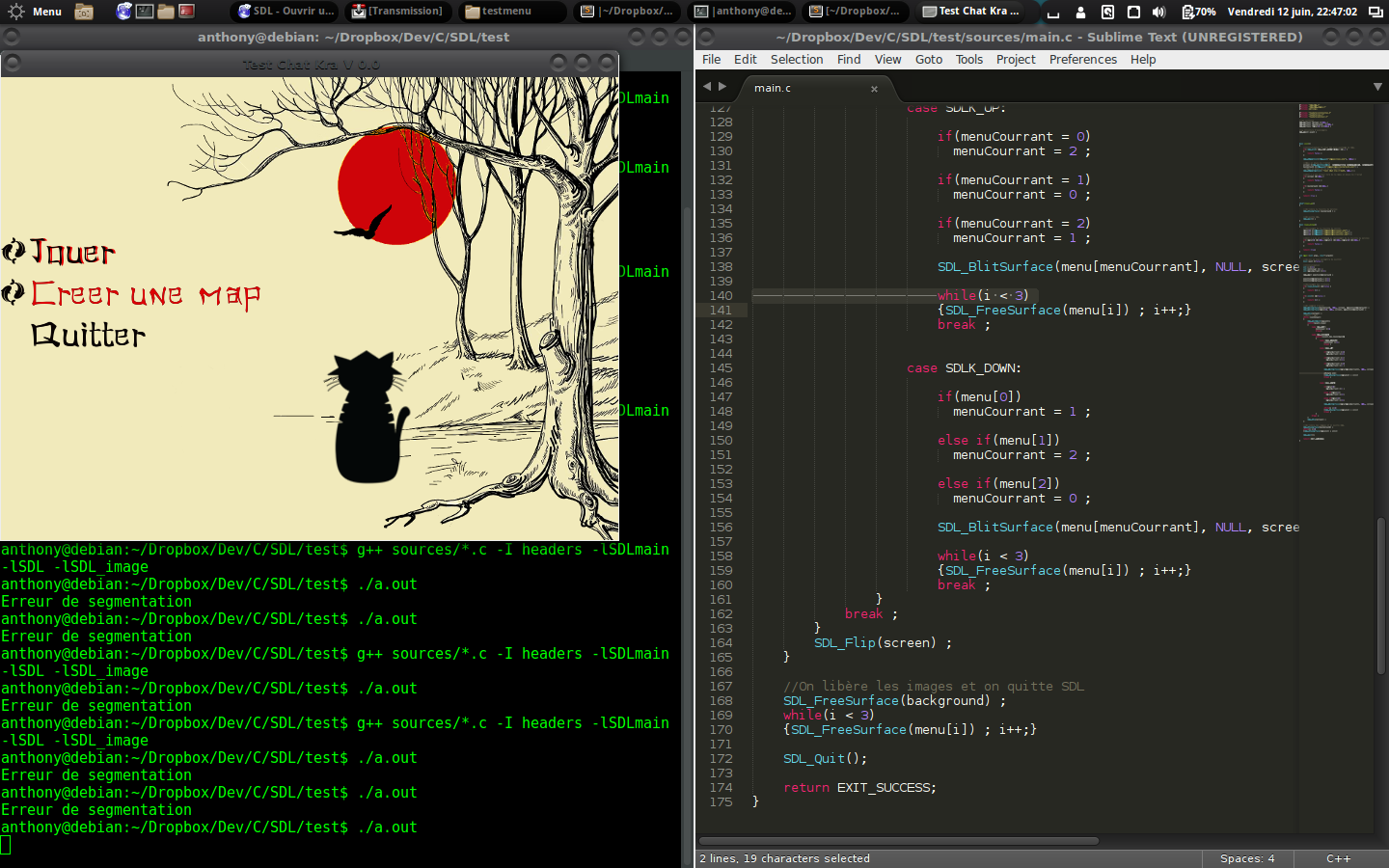Click 'return EXIT_SUCCESS;' in the code

(x=859, y=787)
